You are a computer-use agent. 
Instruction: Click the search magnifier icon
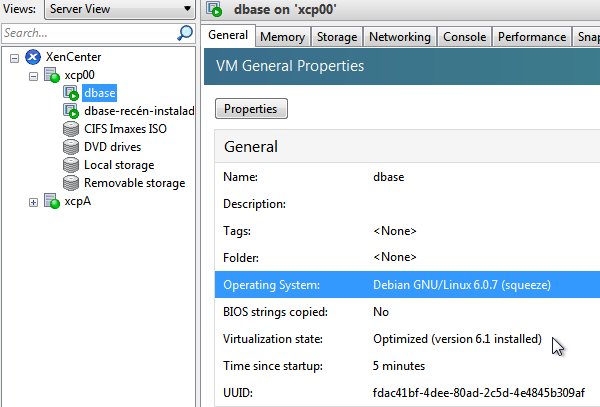click(185, 33)
